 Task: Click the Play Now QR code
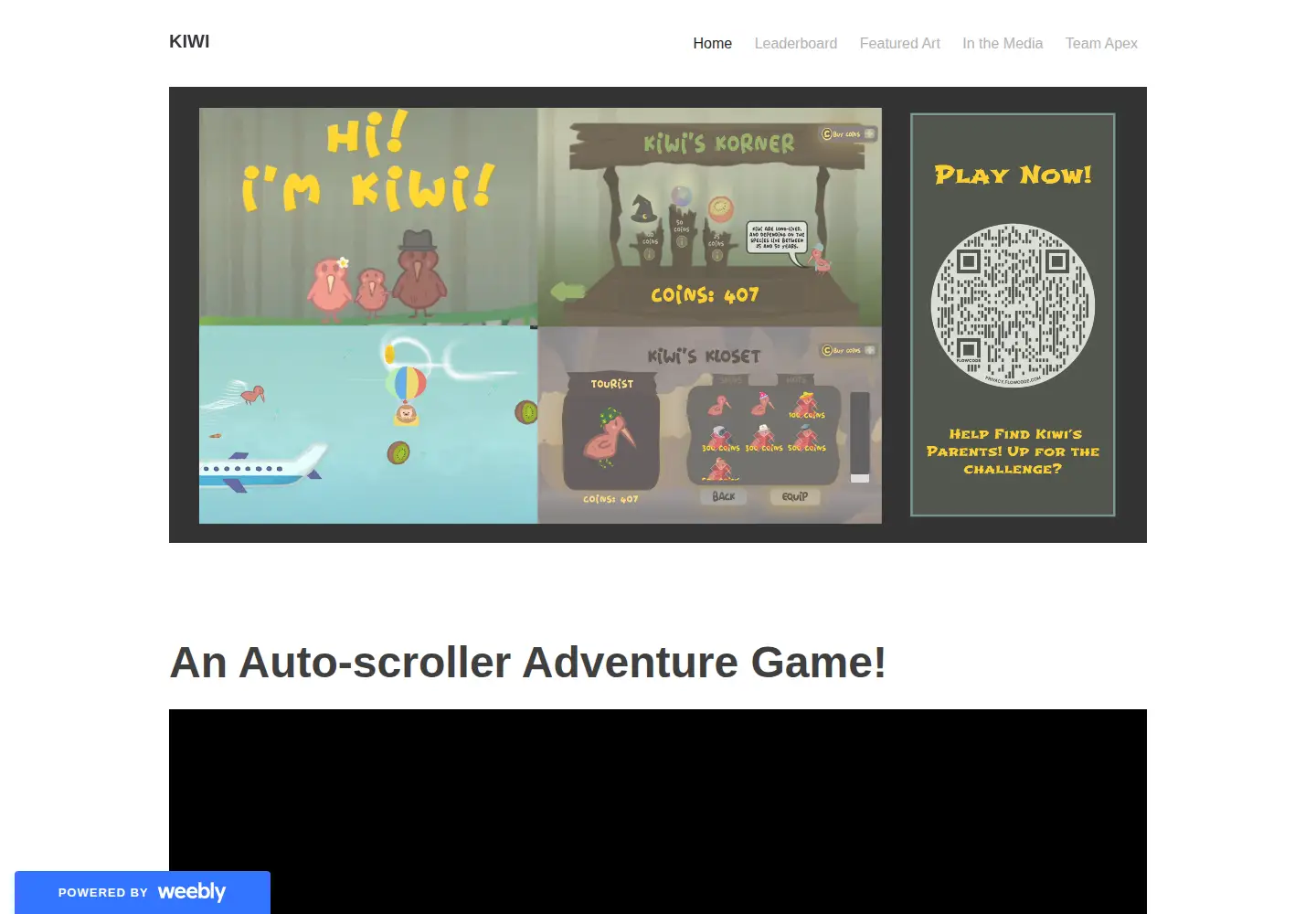pos(1013,305)
